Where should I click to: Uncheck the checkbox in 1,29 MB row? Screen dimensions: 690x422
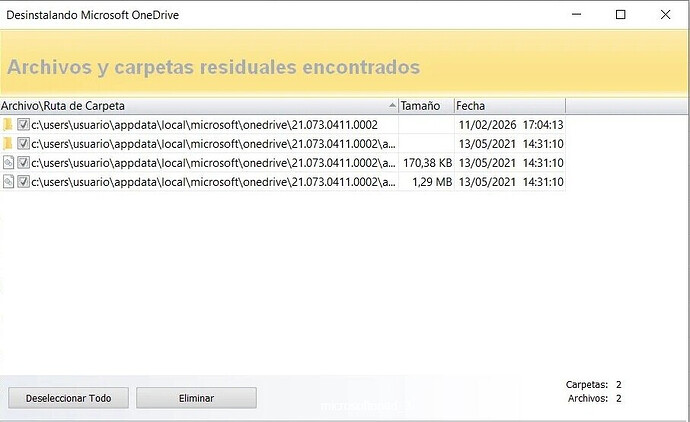pos(23,181)
